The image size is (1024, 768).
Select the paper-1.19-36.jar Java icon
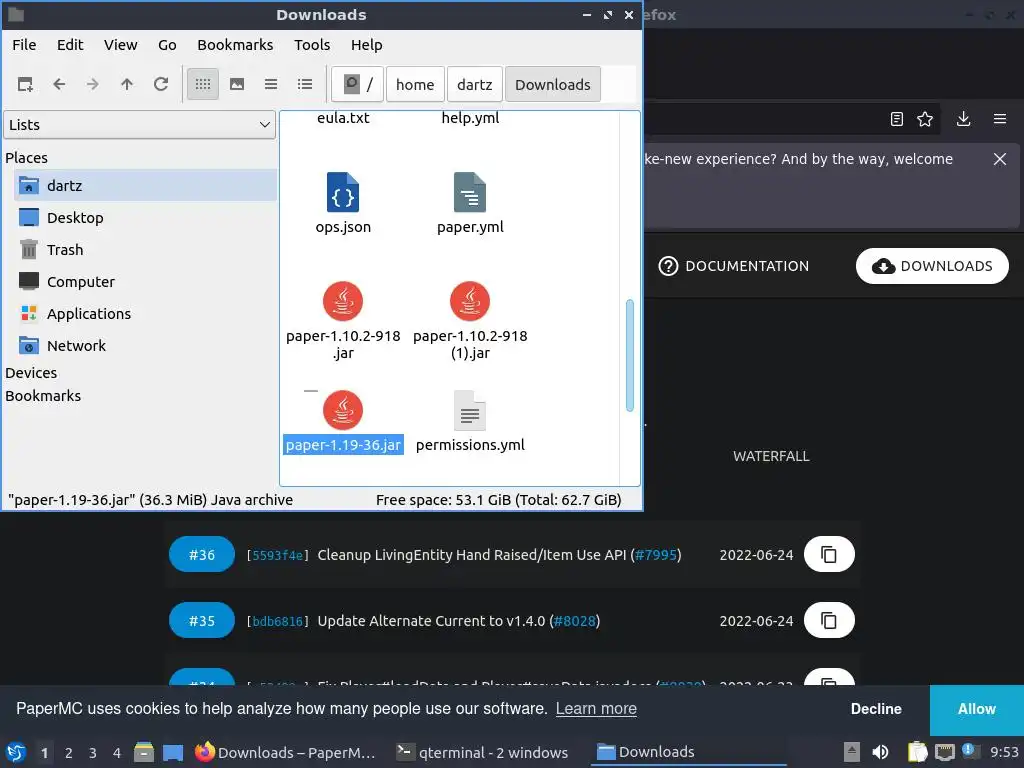tap(343, 410)
